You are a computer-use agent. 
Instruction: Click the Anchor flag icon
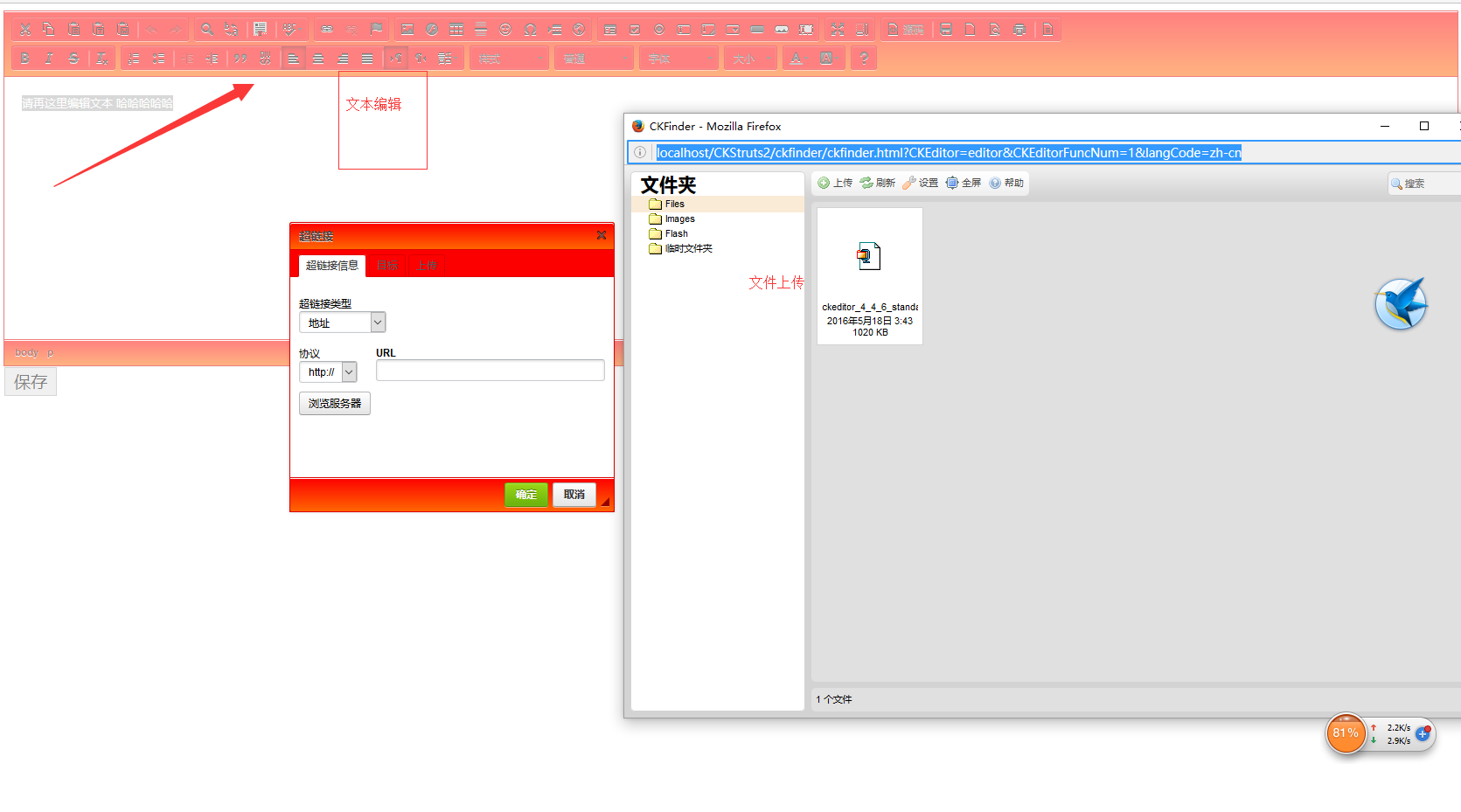tap(376, 30)
